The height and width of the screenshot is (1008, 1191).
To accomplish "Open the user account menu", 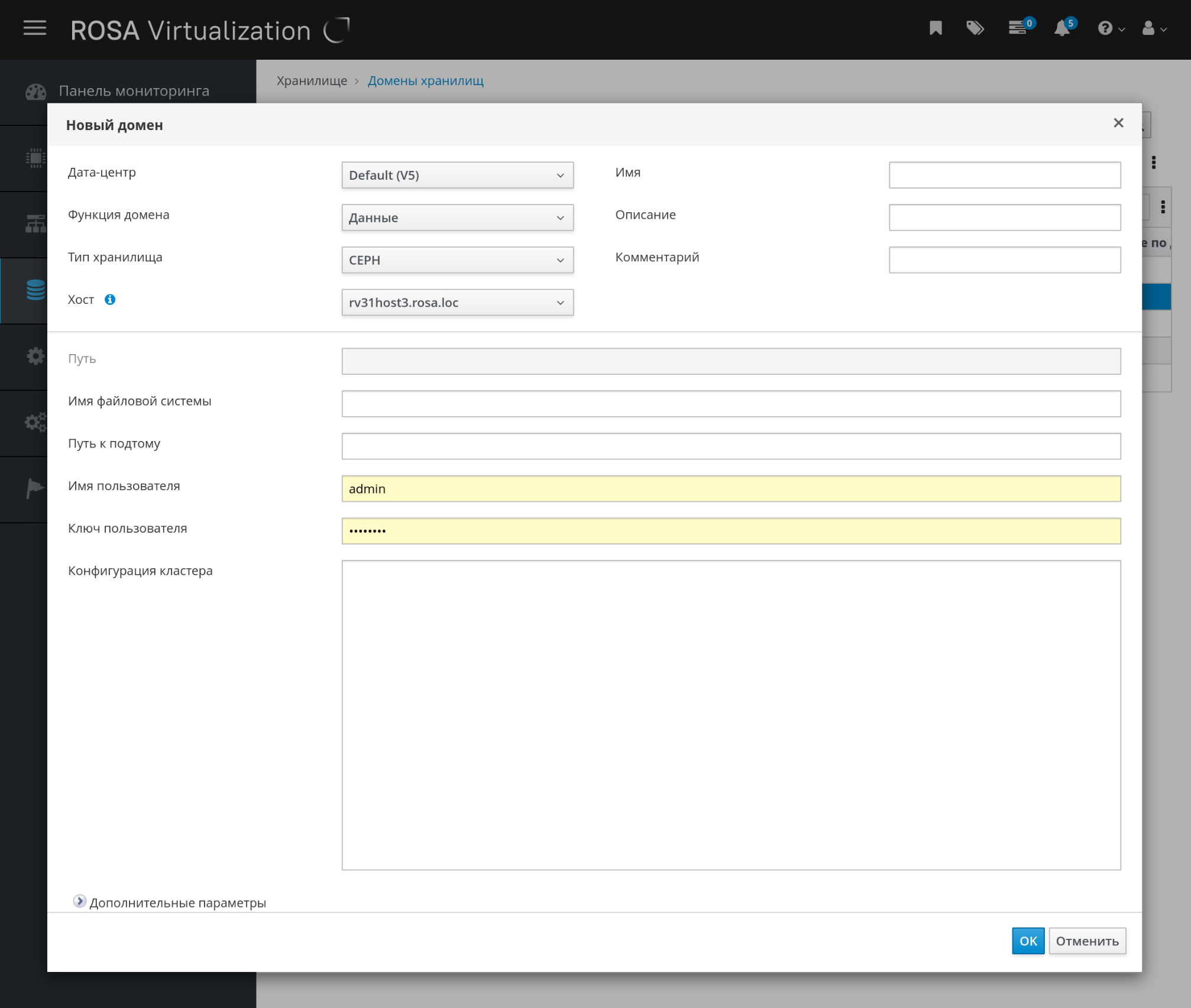I will pos(1153,28).
